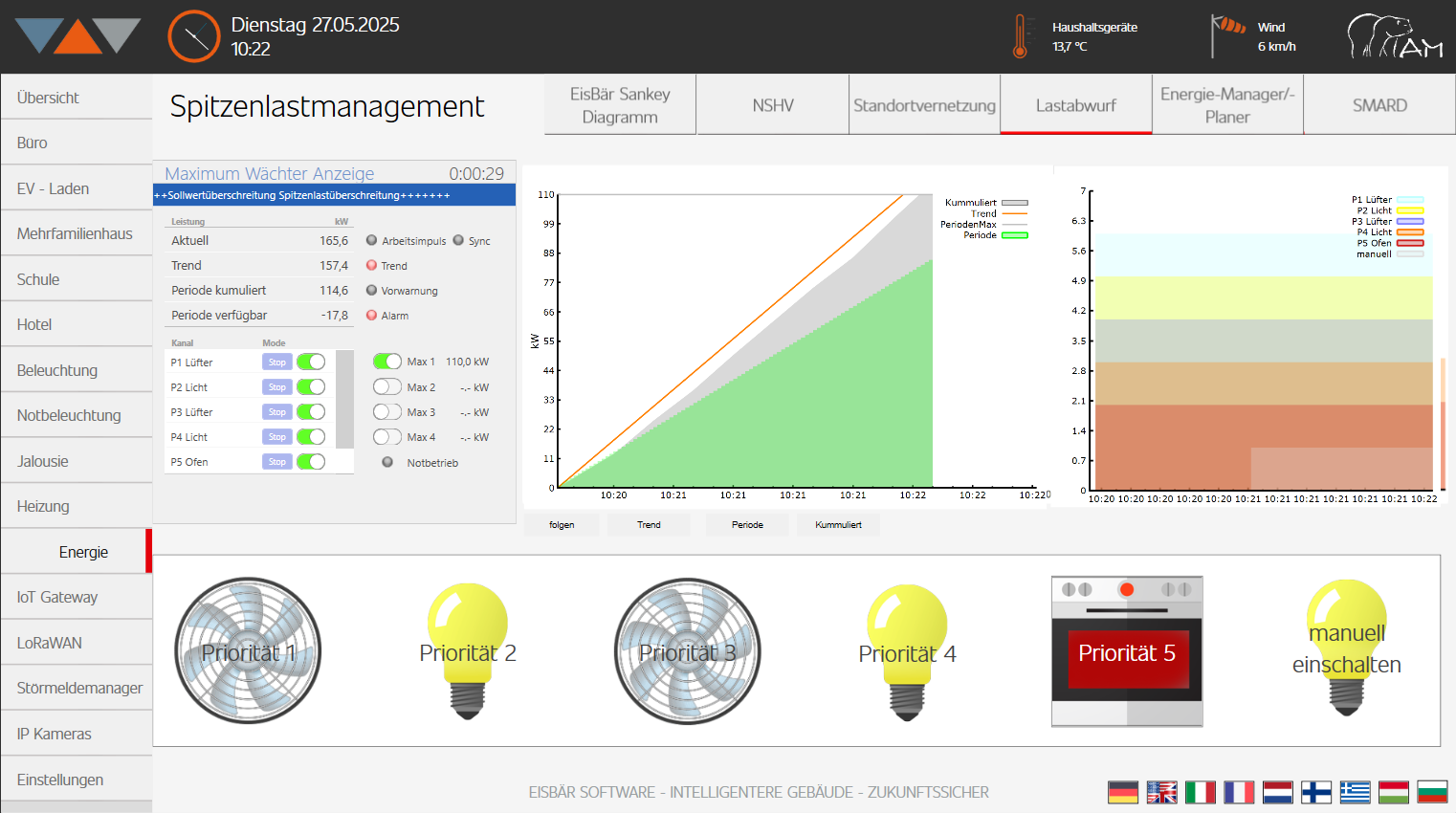Select the Italian flag language
Image resolution: width=1456 pixels, height=813 pixels.
pyautogui.click(x=1201, y=792)
